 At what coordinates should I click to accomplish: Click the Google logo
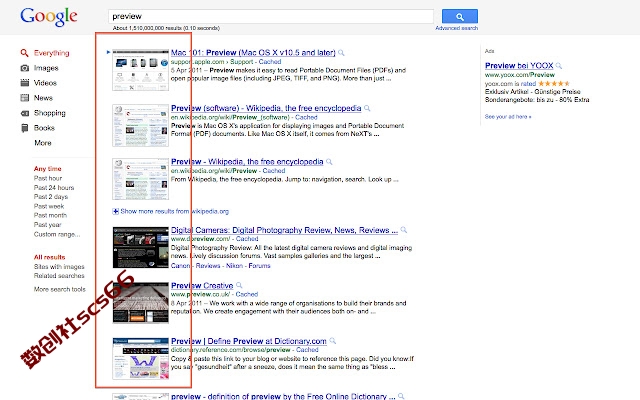[x=49, y=17]
